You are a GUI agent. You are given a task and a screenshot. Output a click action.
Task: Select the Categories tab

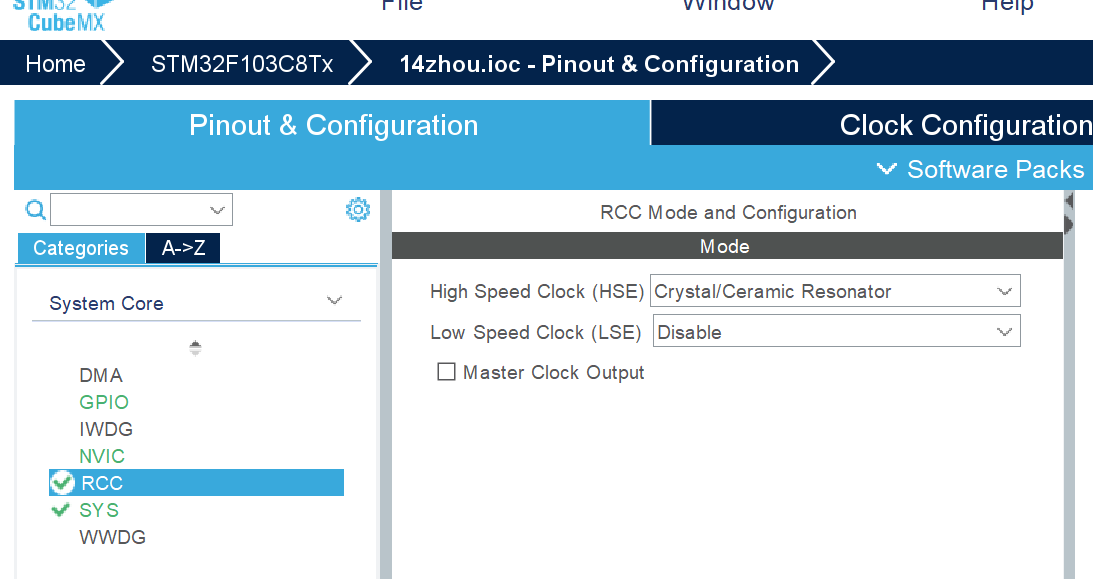(x=81, y=248)
